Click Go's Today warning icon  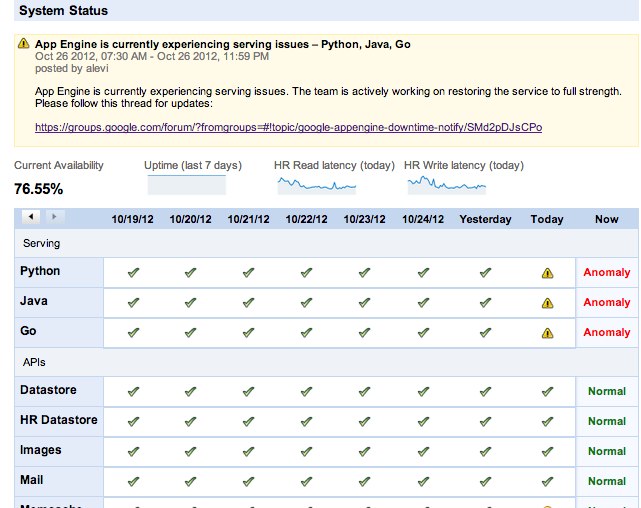[547, 332]
